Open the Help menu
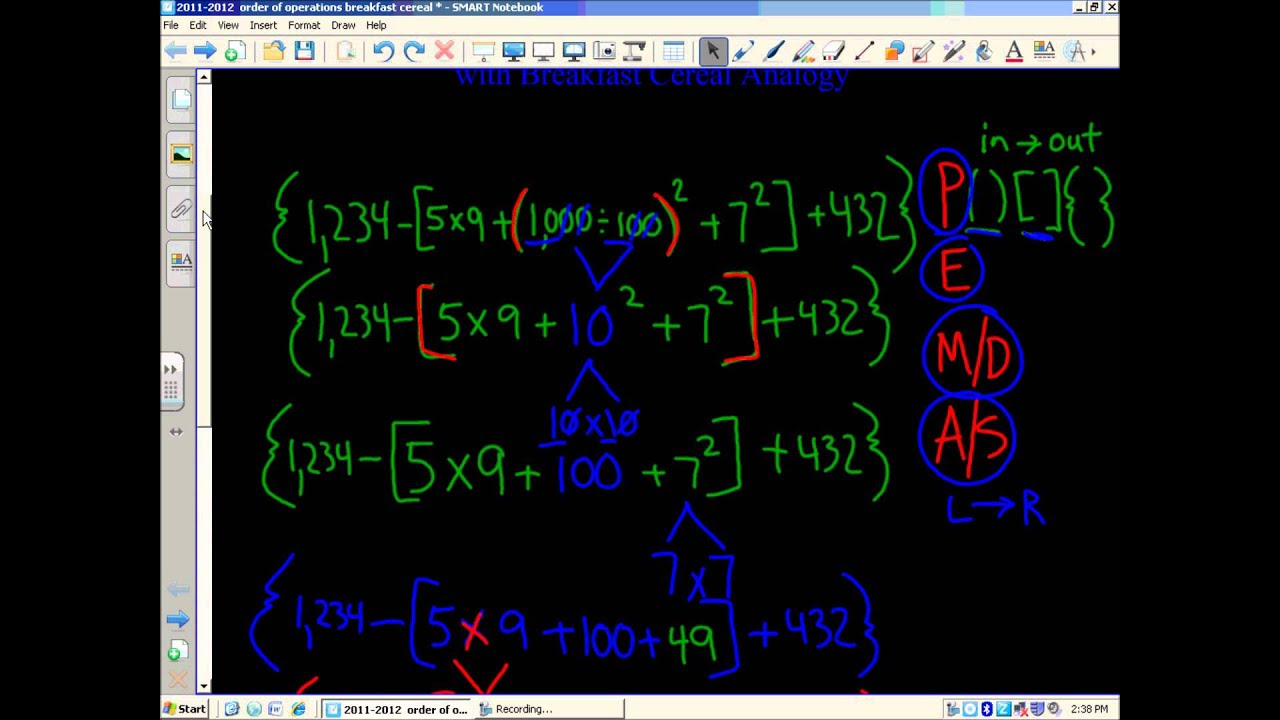 point(376,25)
